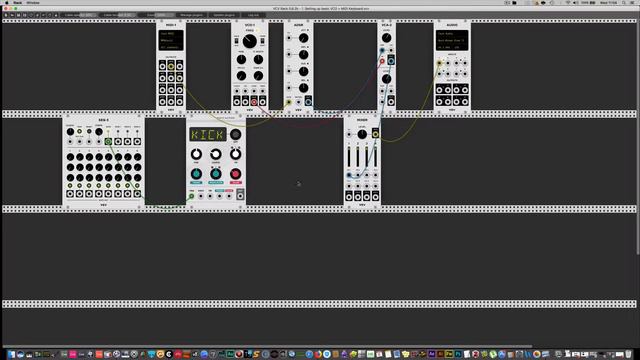
Task: Click round button beside KICK display
Action: coord(235,134)
